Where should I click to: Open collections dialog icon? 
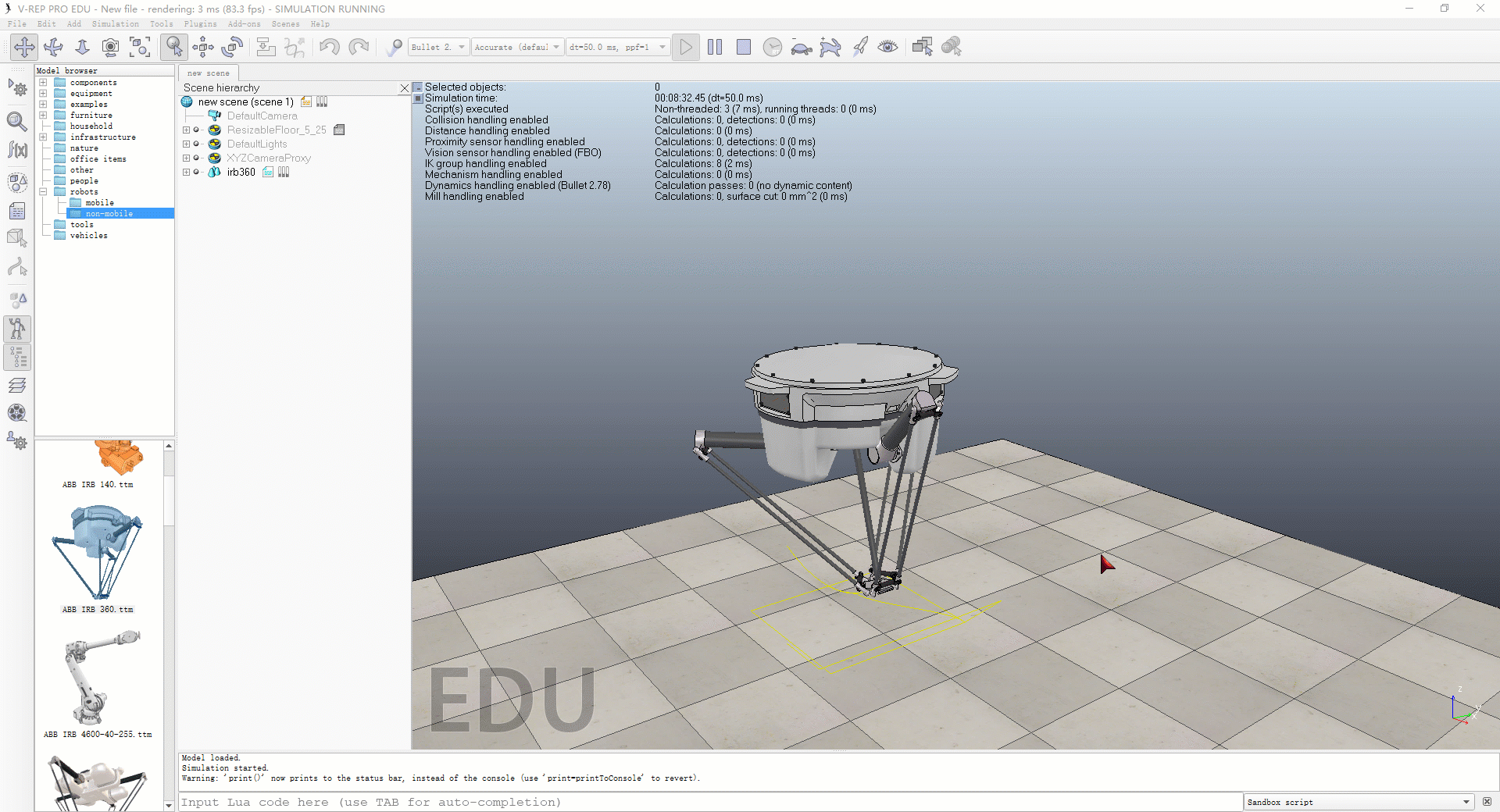point(17,182)
